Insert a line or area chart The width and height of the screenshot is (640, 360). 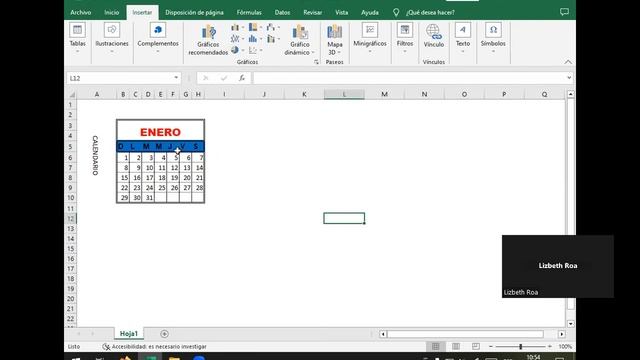point(235,39)
